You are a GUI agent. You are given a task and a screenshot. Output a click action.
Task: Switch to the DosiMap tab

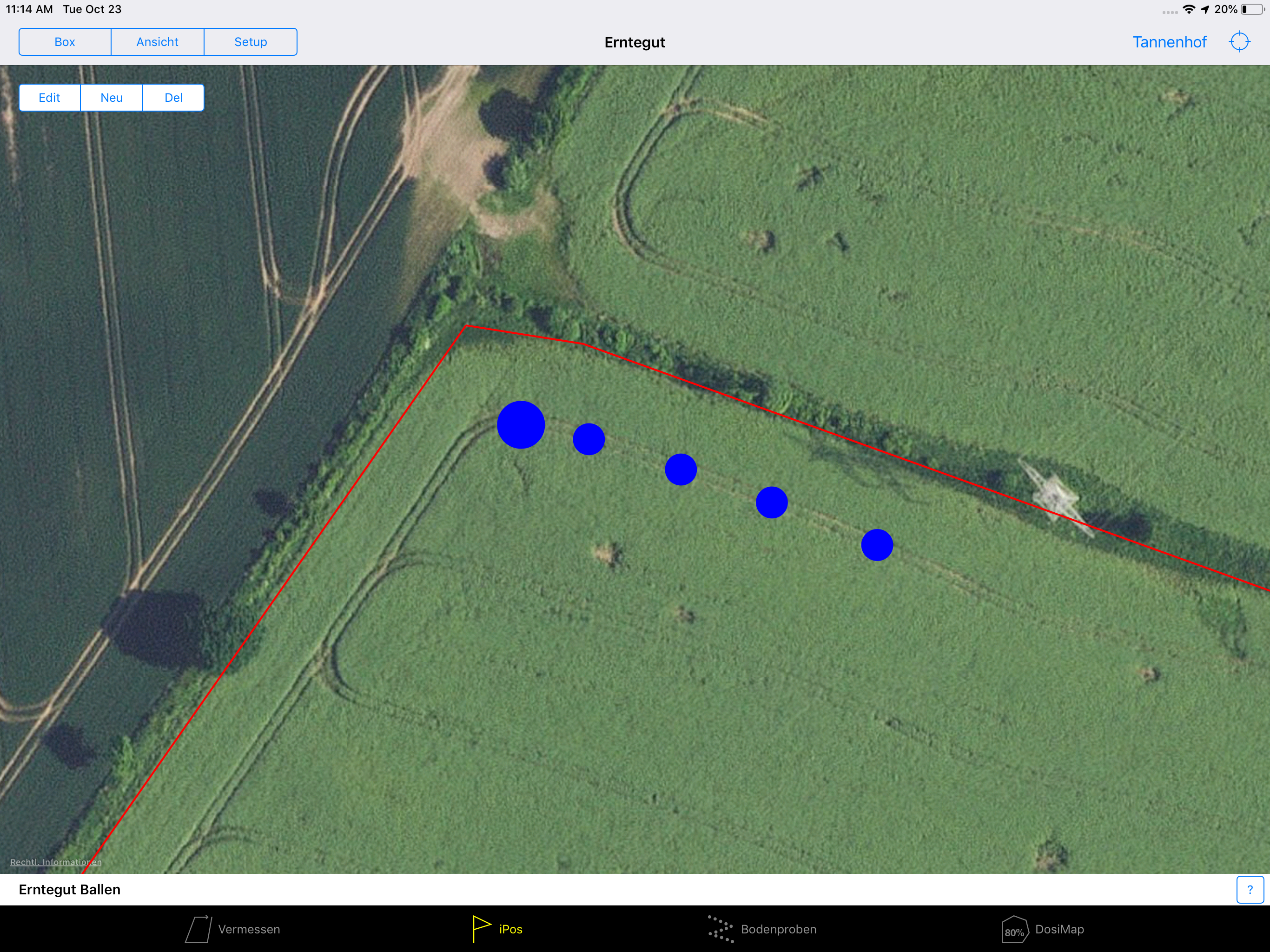tap(1059, 929)
